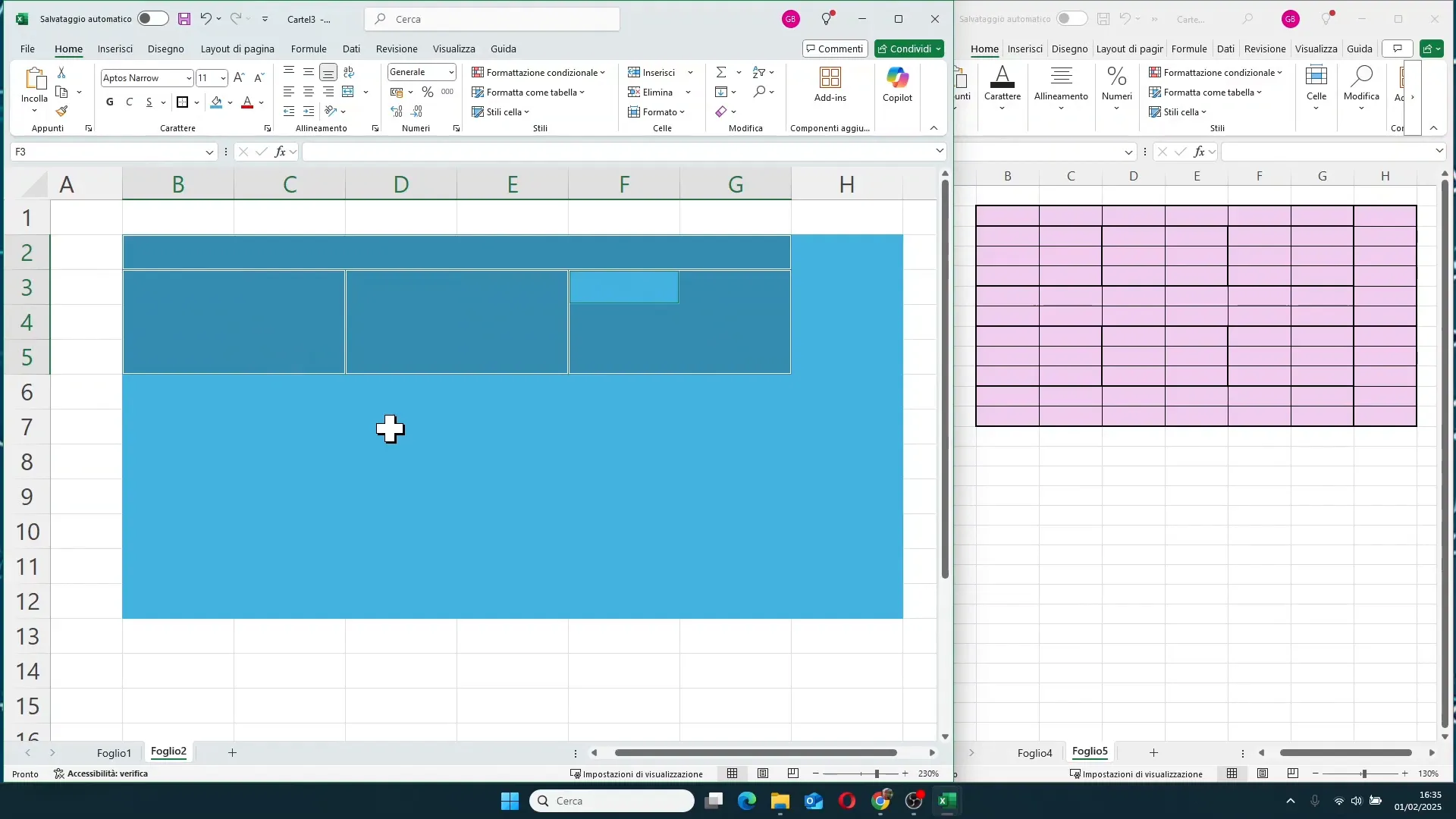This screenshot has height=819, width=1456.
Task: Open the borders dropdown arrow
Action: click(x=197, y=102)
